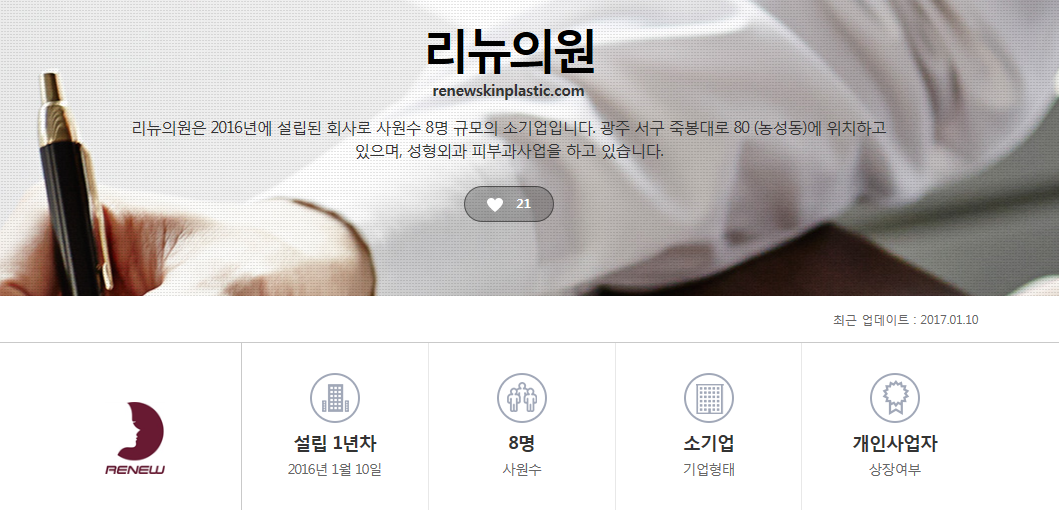This screenshot has height=510, width=1059.
Task: Click the company description paragraph
Action: tap(509, 139)
